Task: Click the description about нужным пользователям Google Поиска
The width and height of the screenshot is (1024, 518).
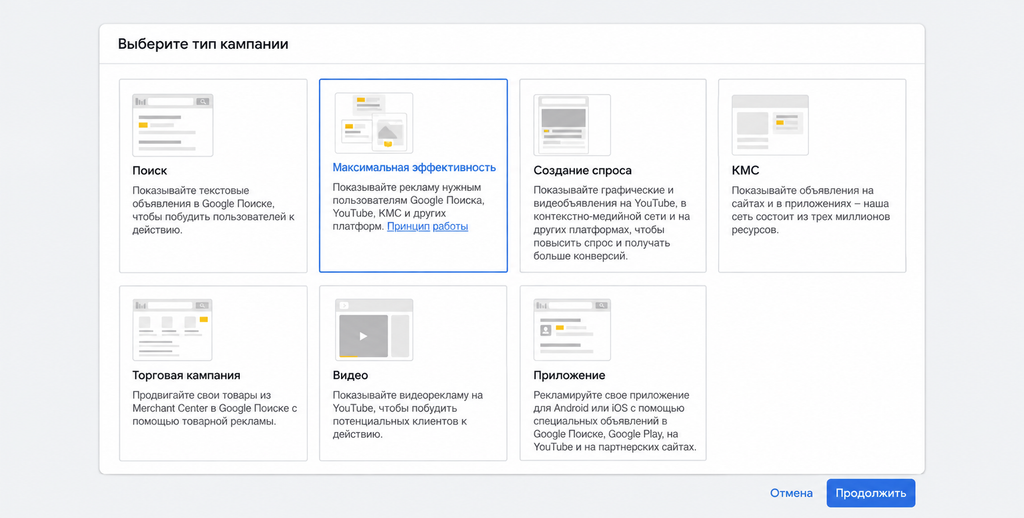Action: 409,208
